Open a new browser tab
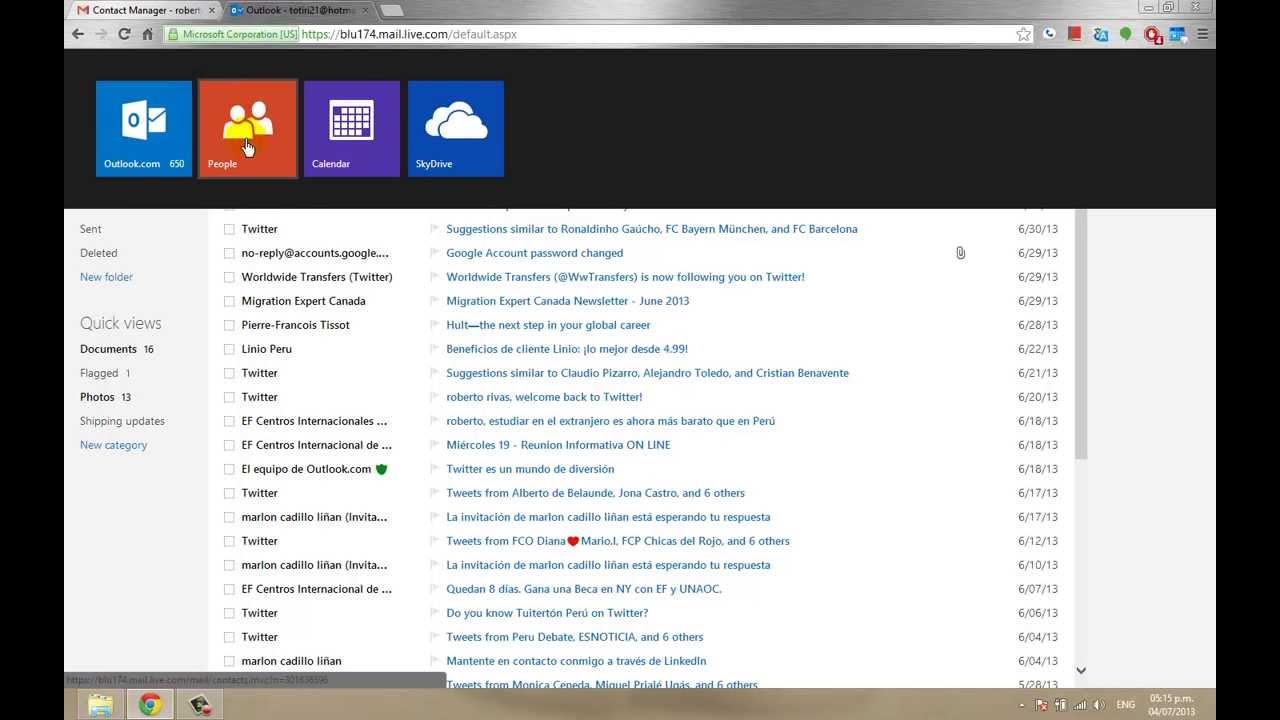The height and width of the screenshot is (720, 1280). pos(392,10)
